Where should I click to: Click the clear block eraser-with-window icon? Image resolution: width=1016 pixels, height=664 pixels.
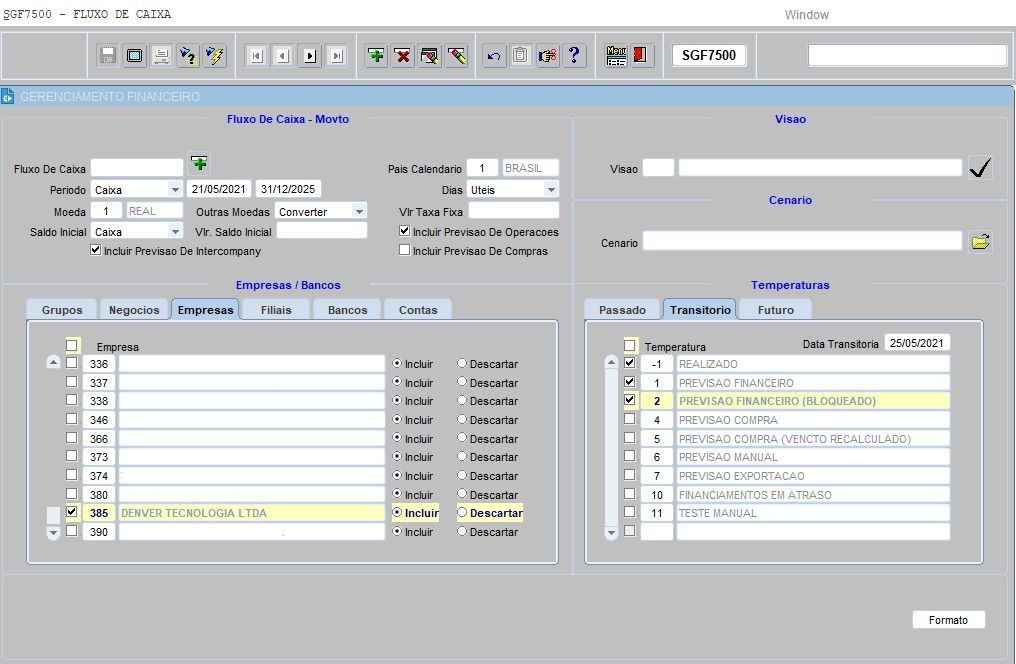[430, 56]
